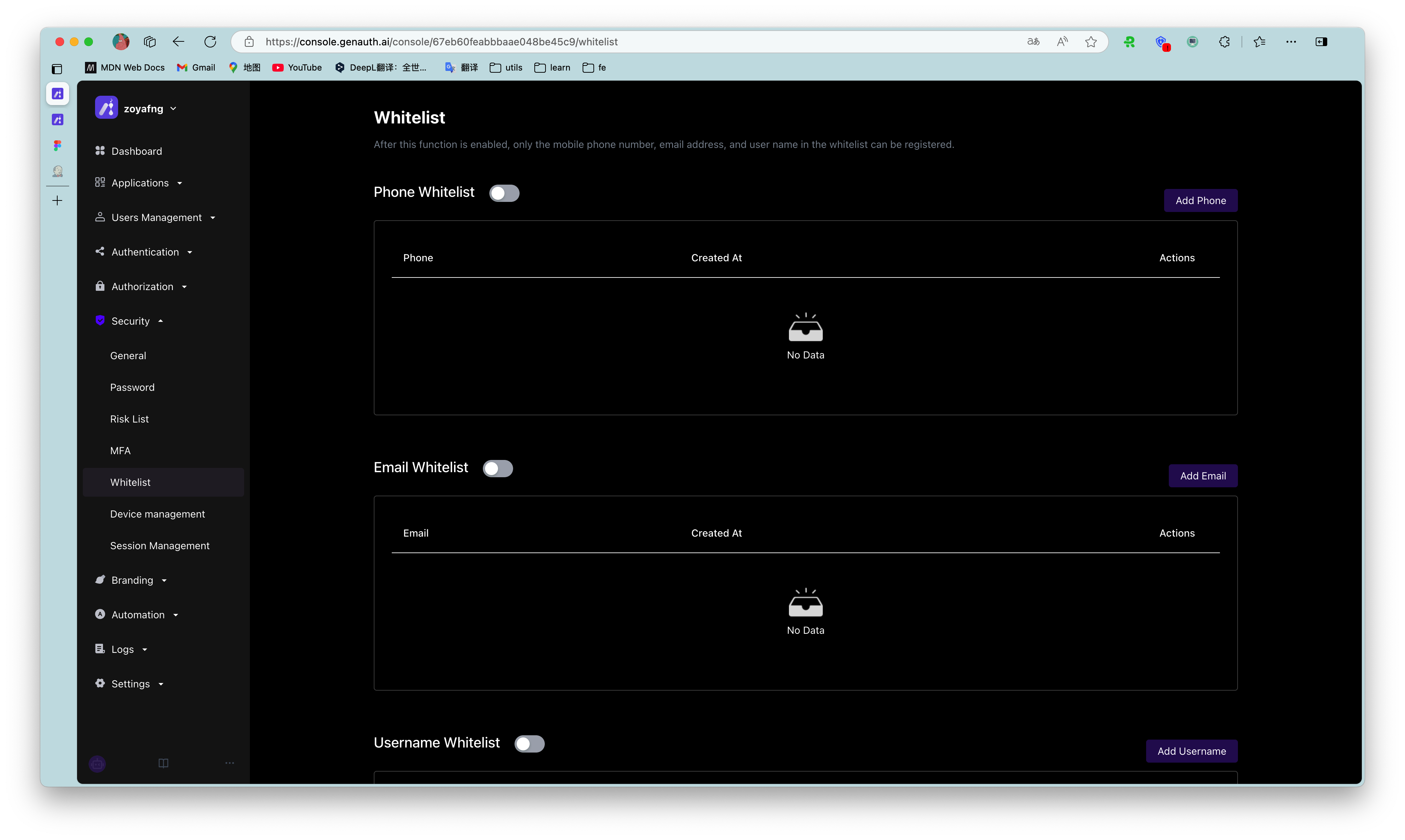The image size is (1405, 840).
Task: Open the browser profile avatar
Action: 121,41
